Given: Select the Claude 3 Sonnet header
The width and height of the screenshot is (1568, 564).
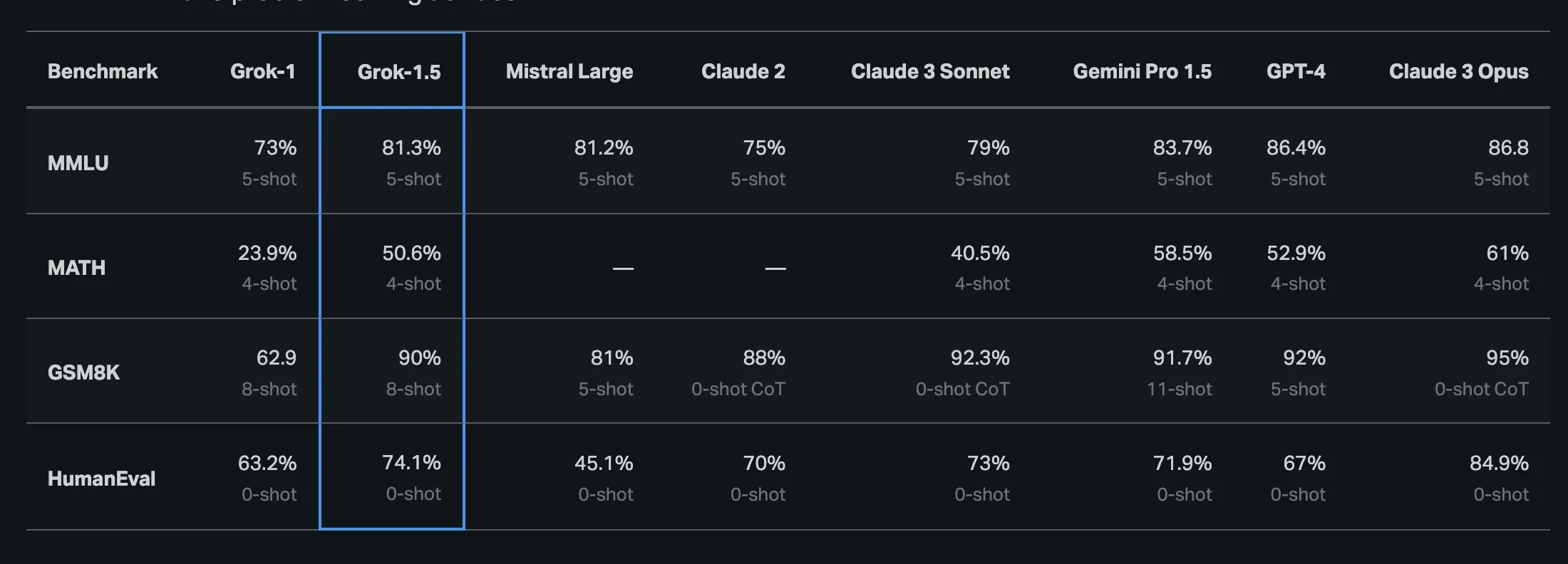Looking at the screenshot, I should click(929, 71).
